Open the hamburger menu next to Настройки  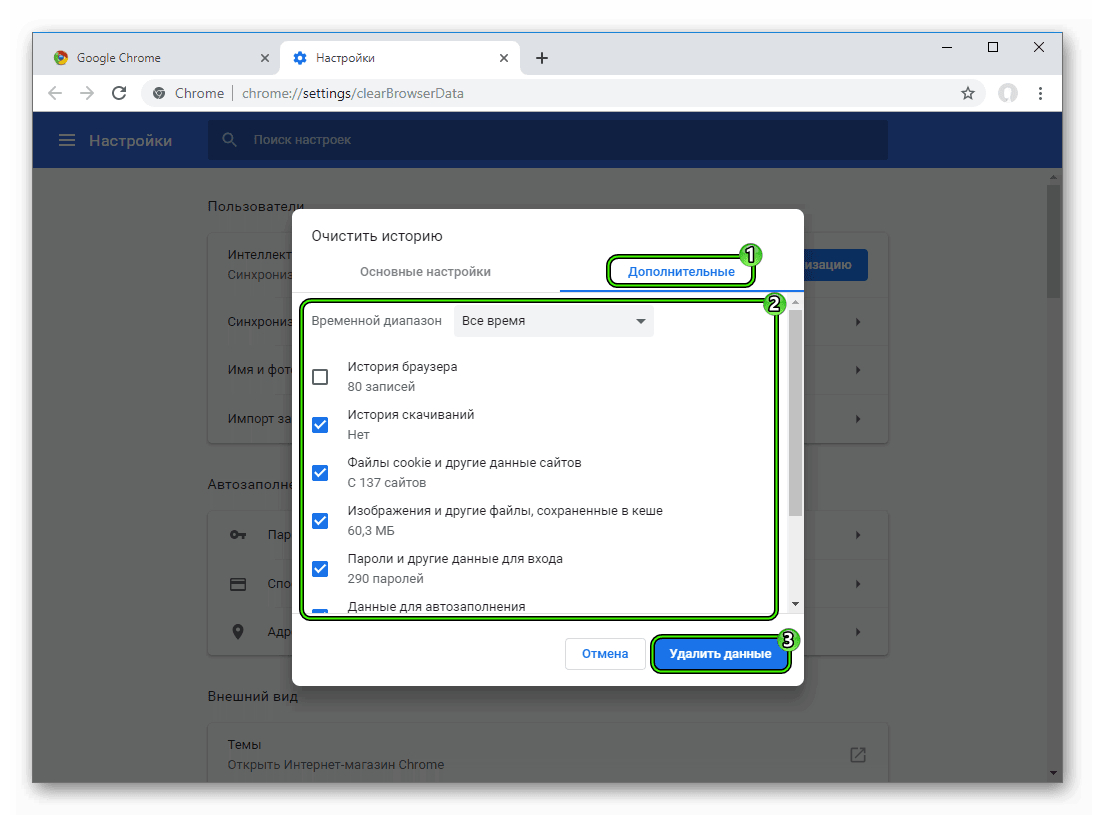pos(67,140)
